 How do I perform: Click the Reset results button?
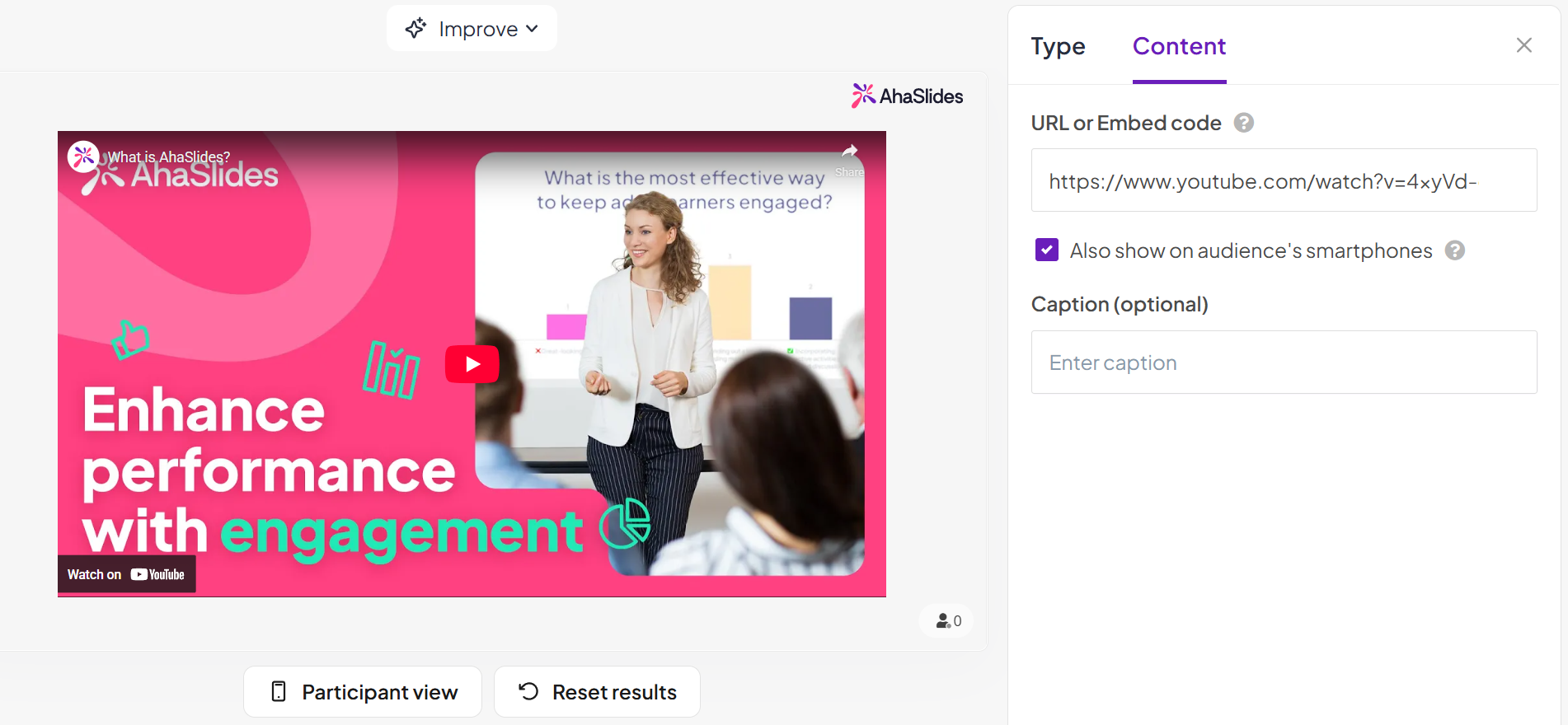click(597, 692)
